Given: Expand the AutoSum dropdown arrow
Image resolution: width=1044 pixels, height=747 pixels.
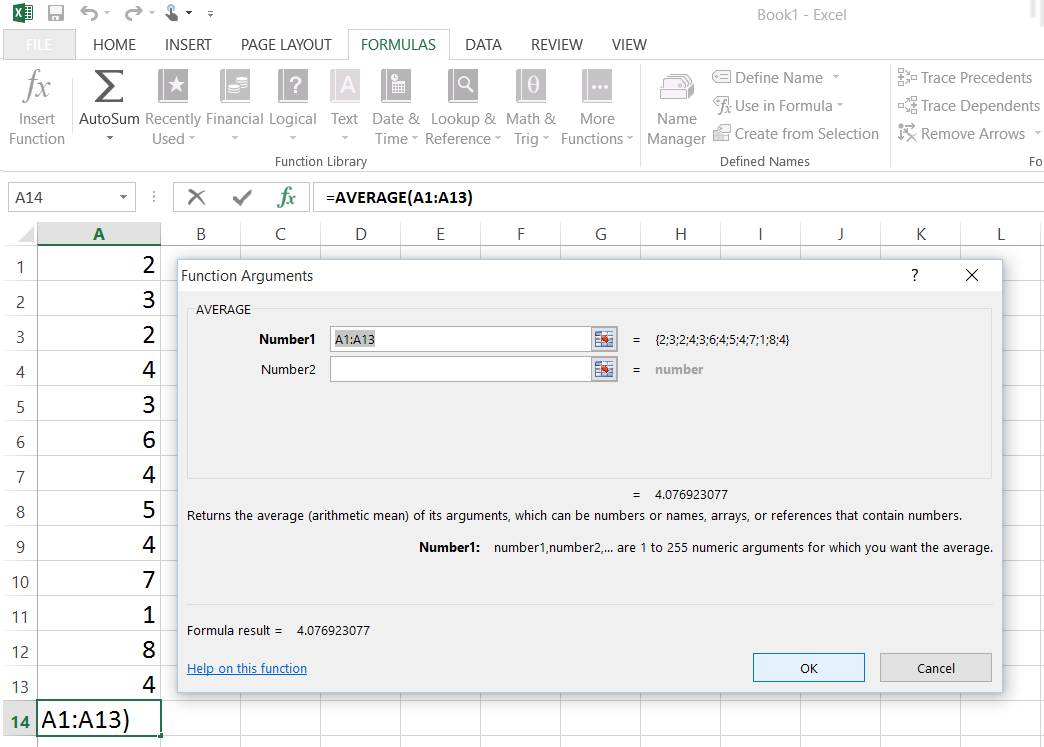Looking at the screenshot, I should (110, 138).
